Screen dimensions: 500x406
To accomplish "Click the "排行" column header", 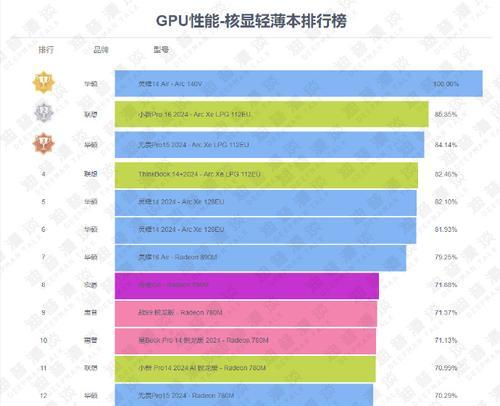I will 46,50.
